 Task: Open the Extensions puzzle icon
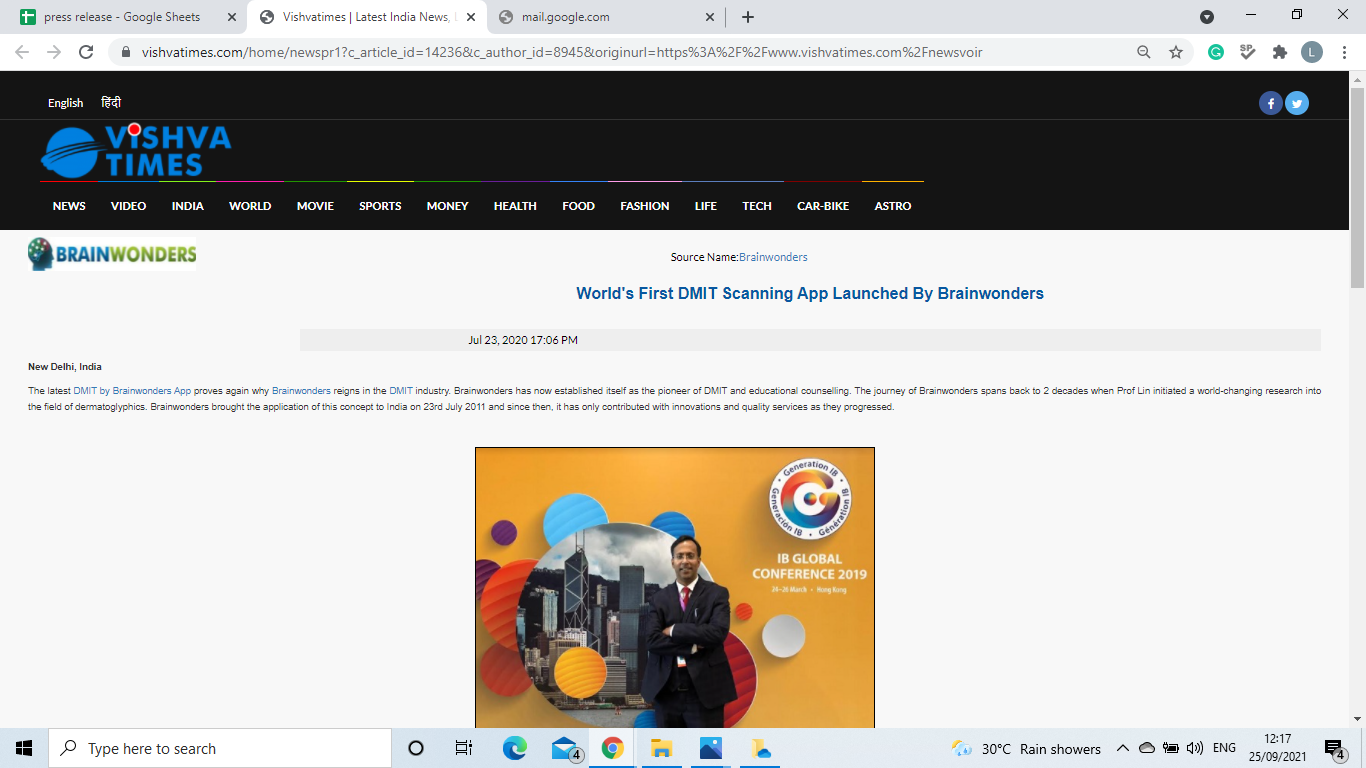point(1280,52)
